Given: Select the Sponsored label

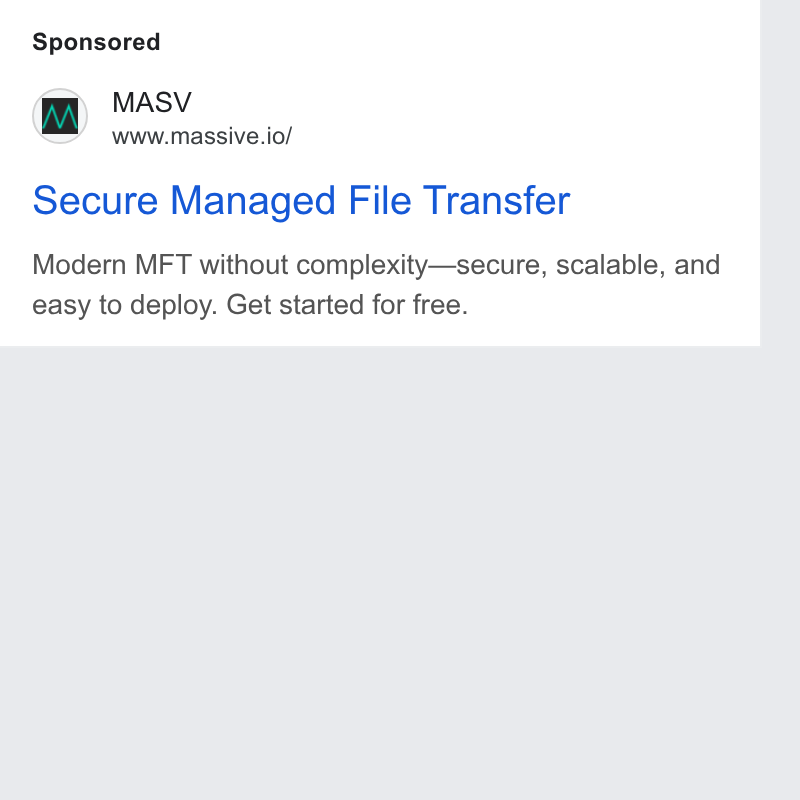Looking at the screenshot, I should pyautogui.click(x=96, y=42).
